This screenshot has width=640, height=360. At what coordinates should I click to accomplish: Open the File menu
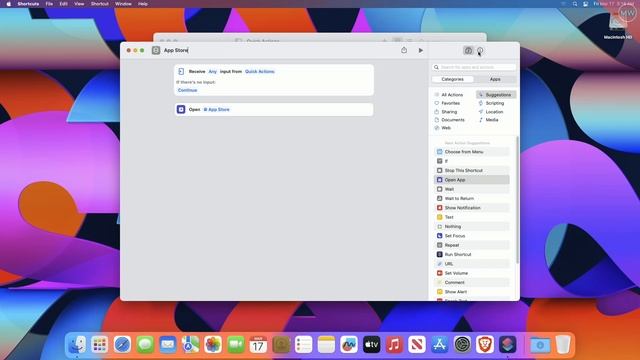[49, 4]
